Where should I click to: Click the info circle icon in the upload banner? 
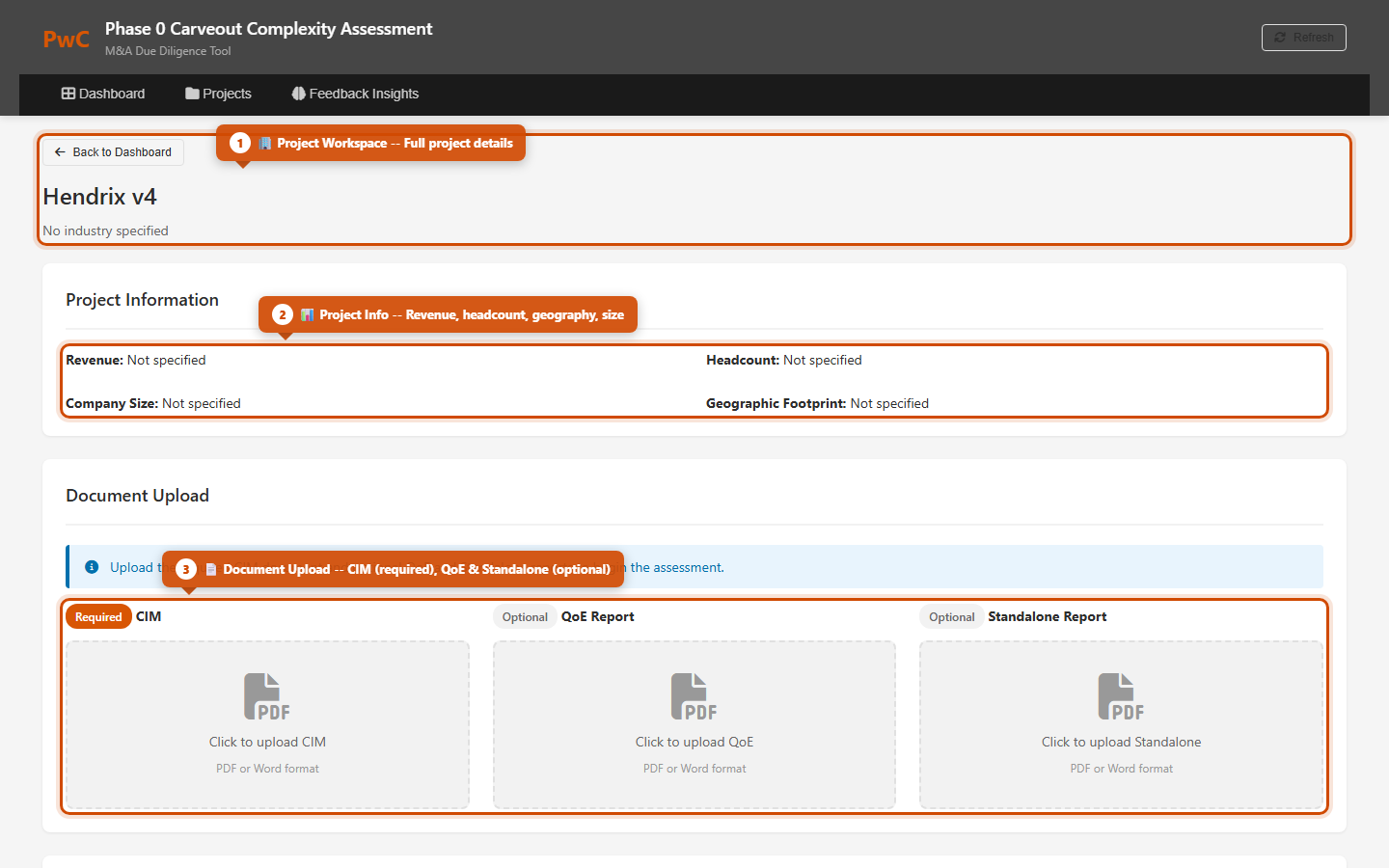click(92, 567)
